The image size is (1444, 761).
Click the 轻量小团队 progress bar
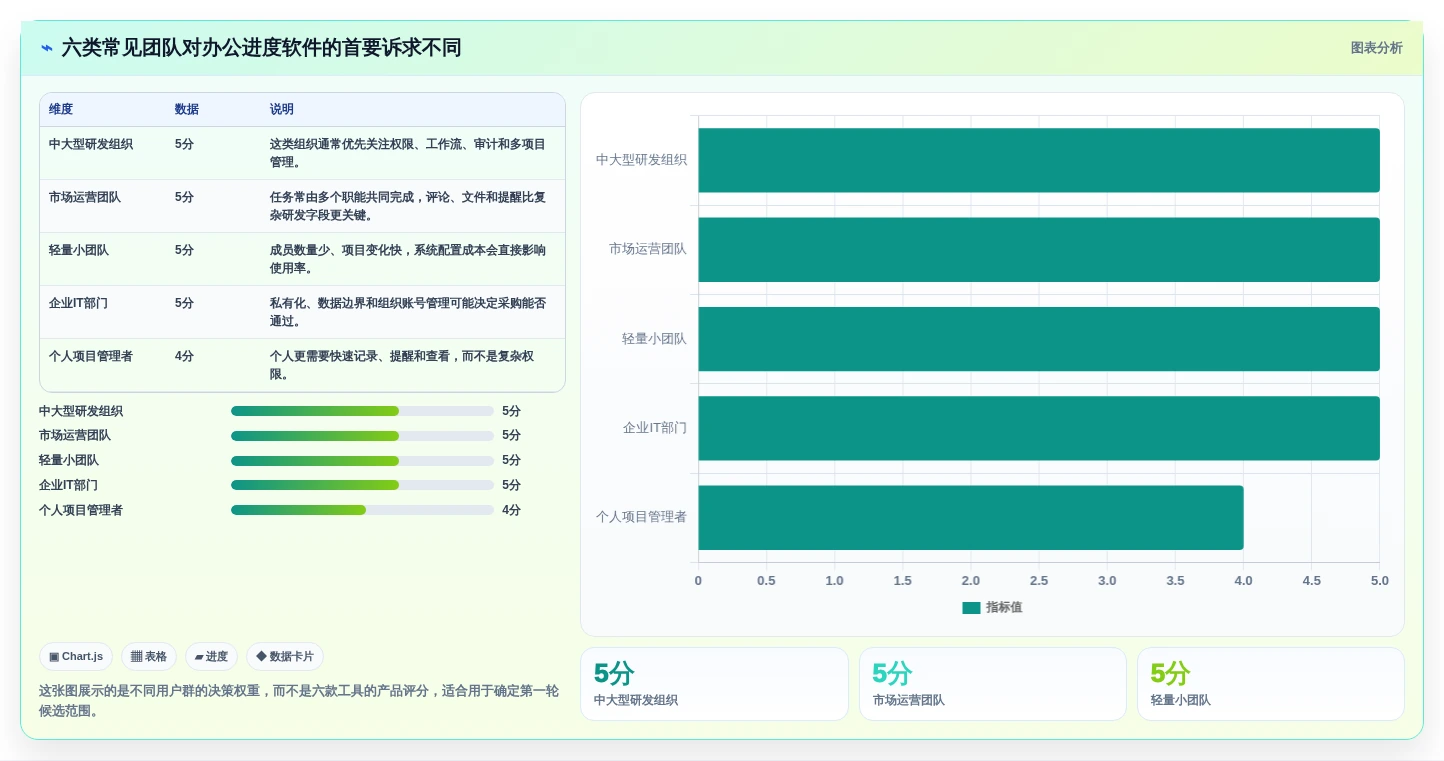(362, 461)
